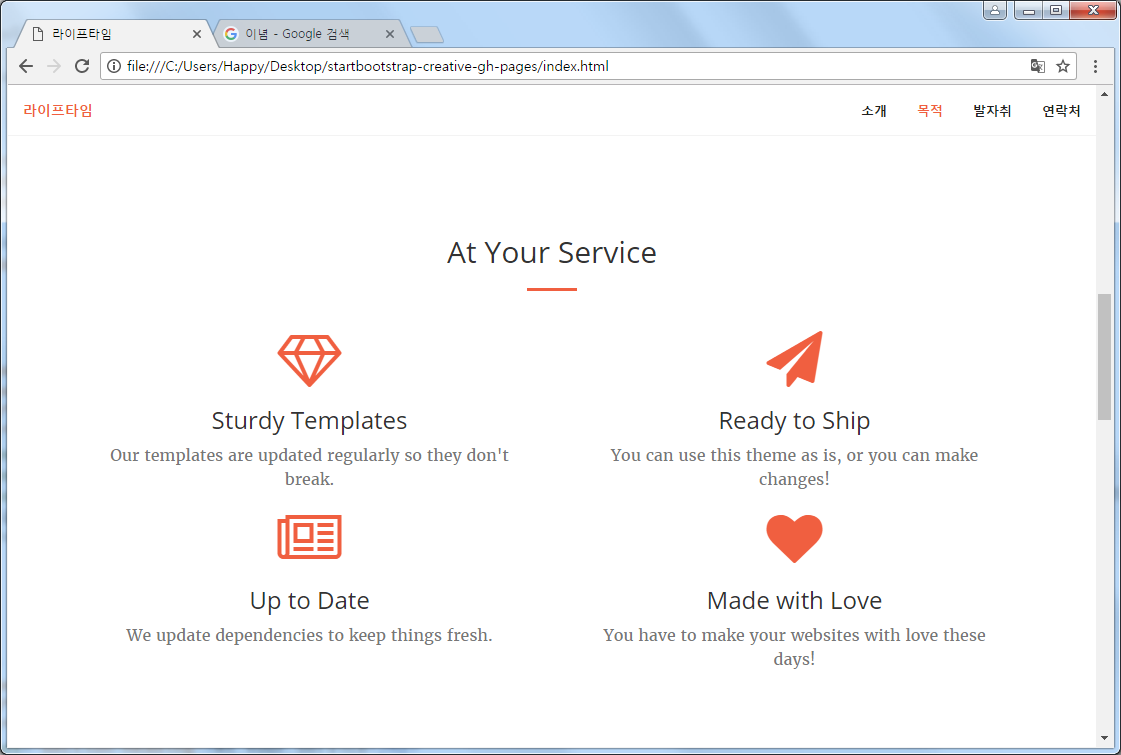Open the Chrome three-dot menu
The width and height of the screenshot is (1121, 755).
1095,66
